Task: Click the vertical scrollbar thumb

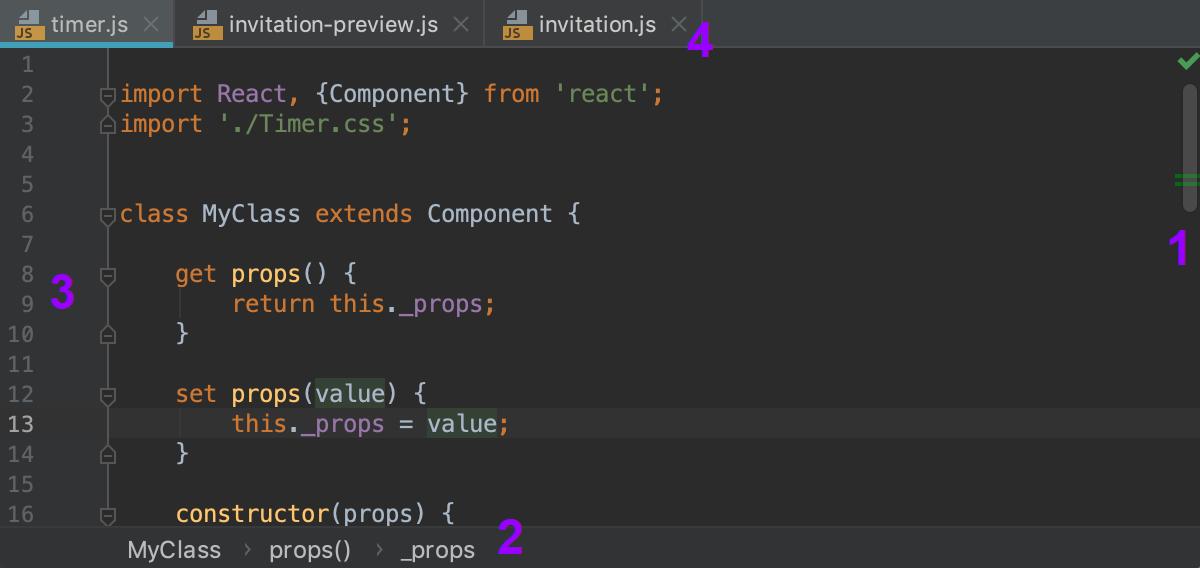Action: point(1189,147)
